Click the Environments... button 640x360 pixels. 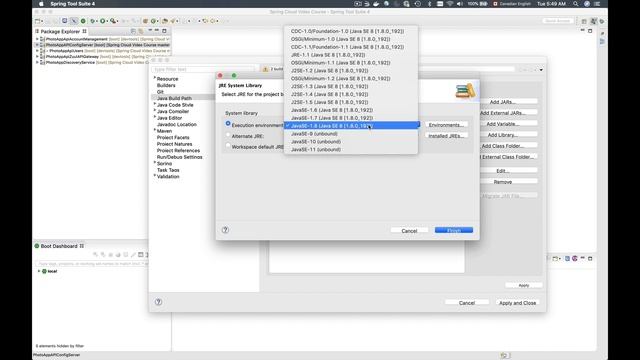coord(446,125)
